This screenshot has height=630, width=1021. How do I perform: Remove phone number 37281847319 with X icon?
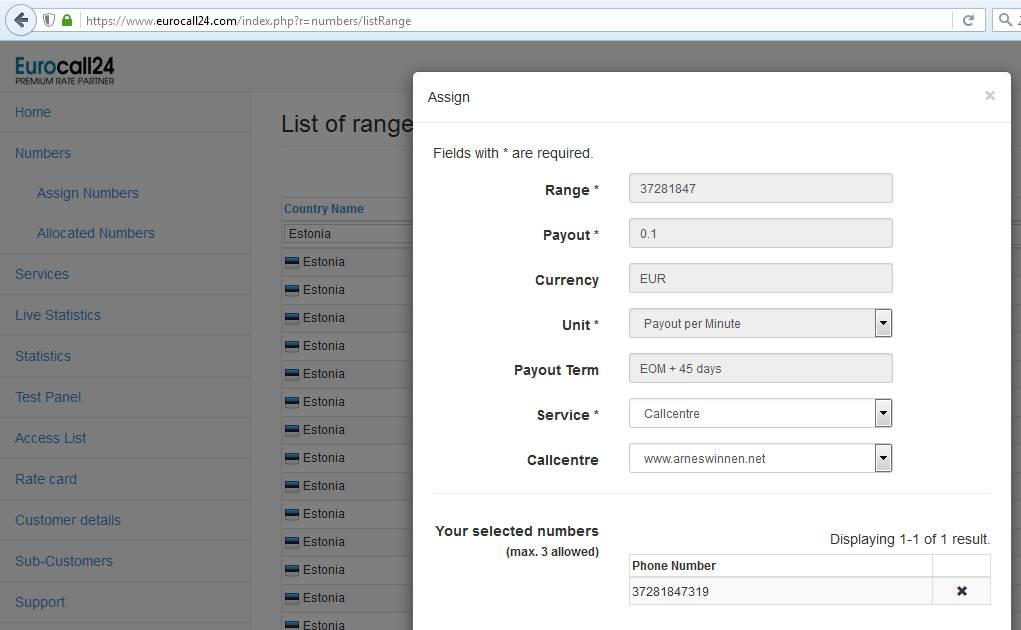click(x=961, y=591)
